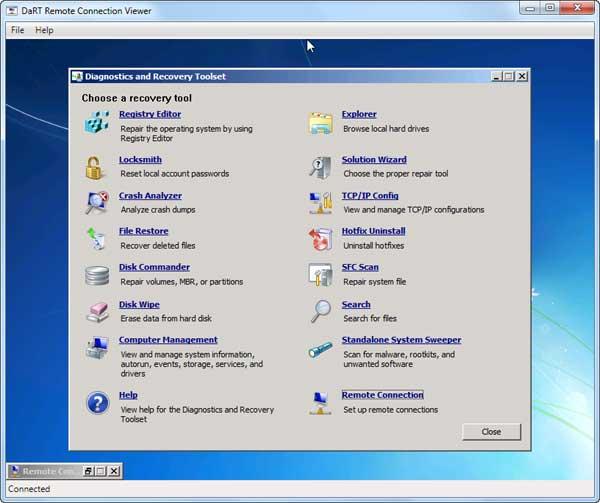Image resolution: width=600 pixels, height=503 pixels.
Task: Select the Hotfix Uninstall link
Action: [x=373, y=231]
